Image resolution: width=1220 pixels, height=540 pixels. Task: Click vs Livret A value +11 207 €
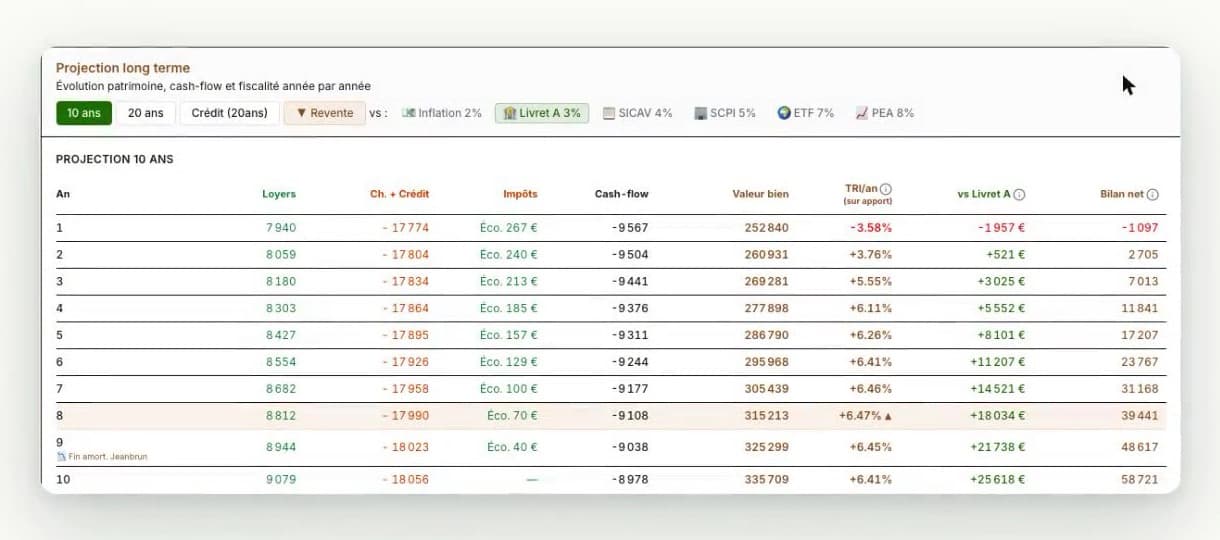point(998,363)
